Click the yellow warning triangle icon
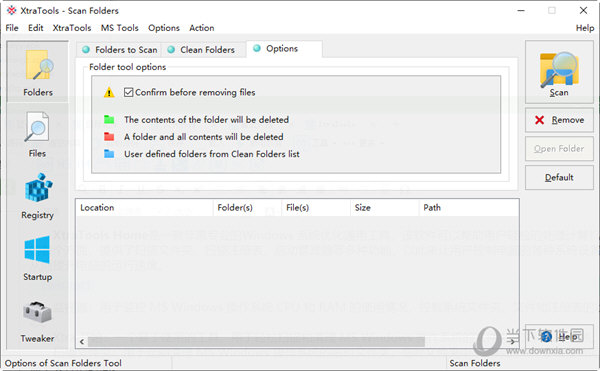 pos(109,93)
